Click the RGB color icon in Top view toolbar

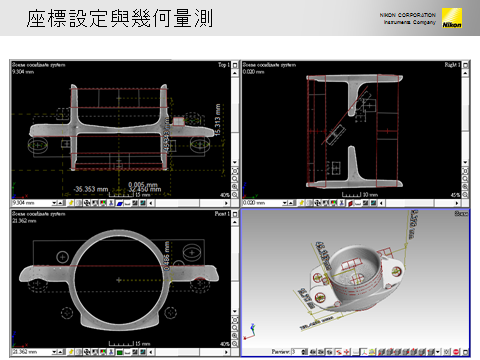(x=103, y=203)
